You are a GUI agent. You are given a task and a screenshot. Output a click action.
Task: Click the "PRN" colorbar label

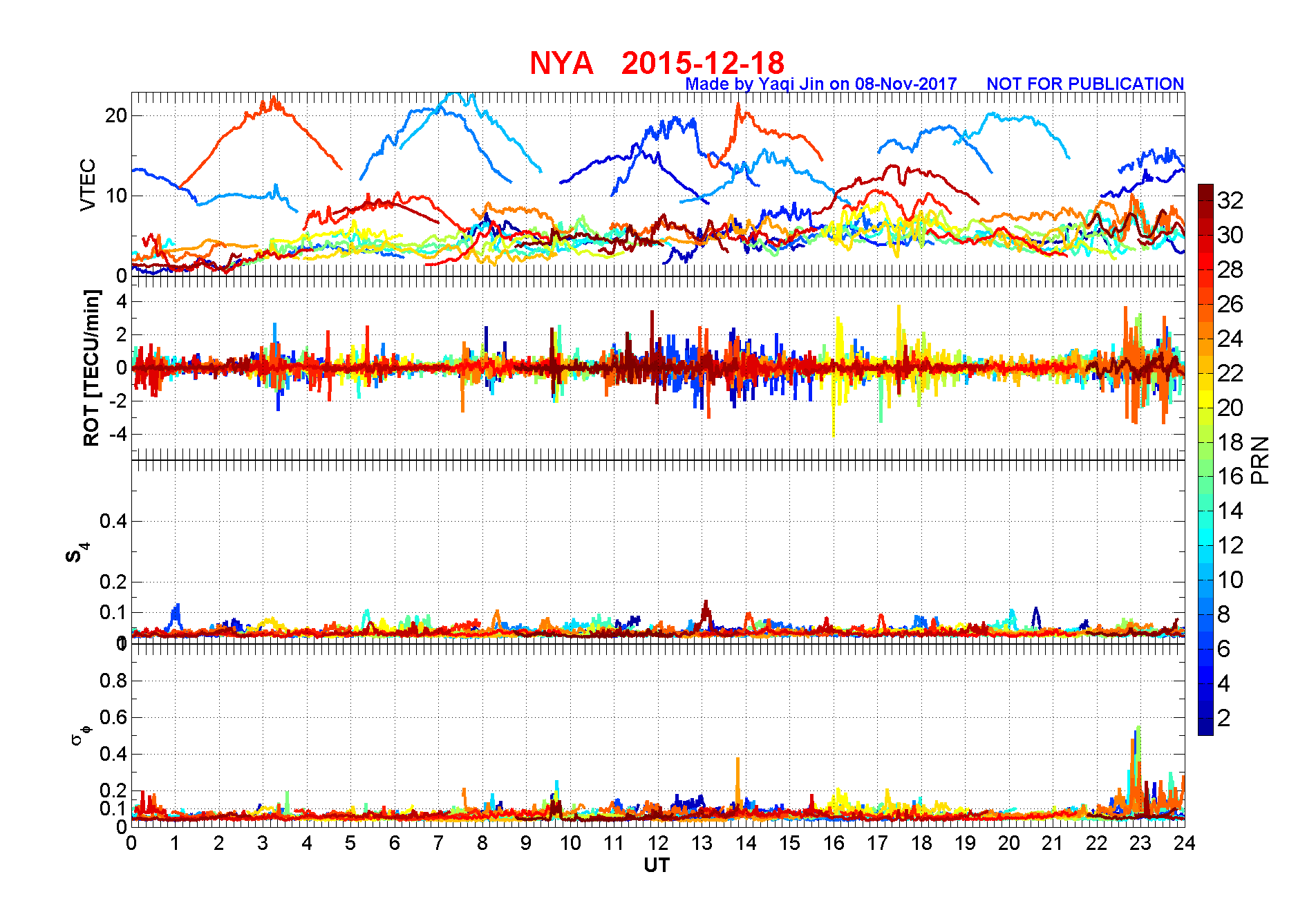(1260, 460)
